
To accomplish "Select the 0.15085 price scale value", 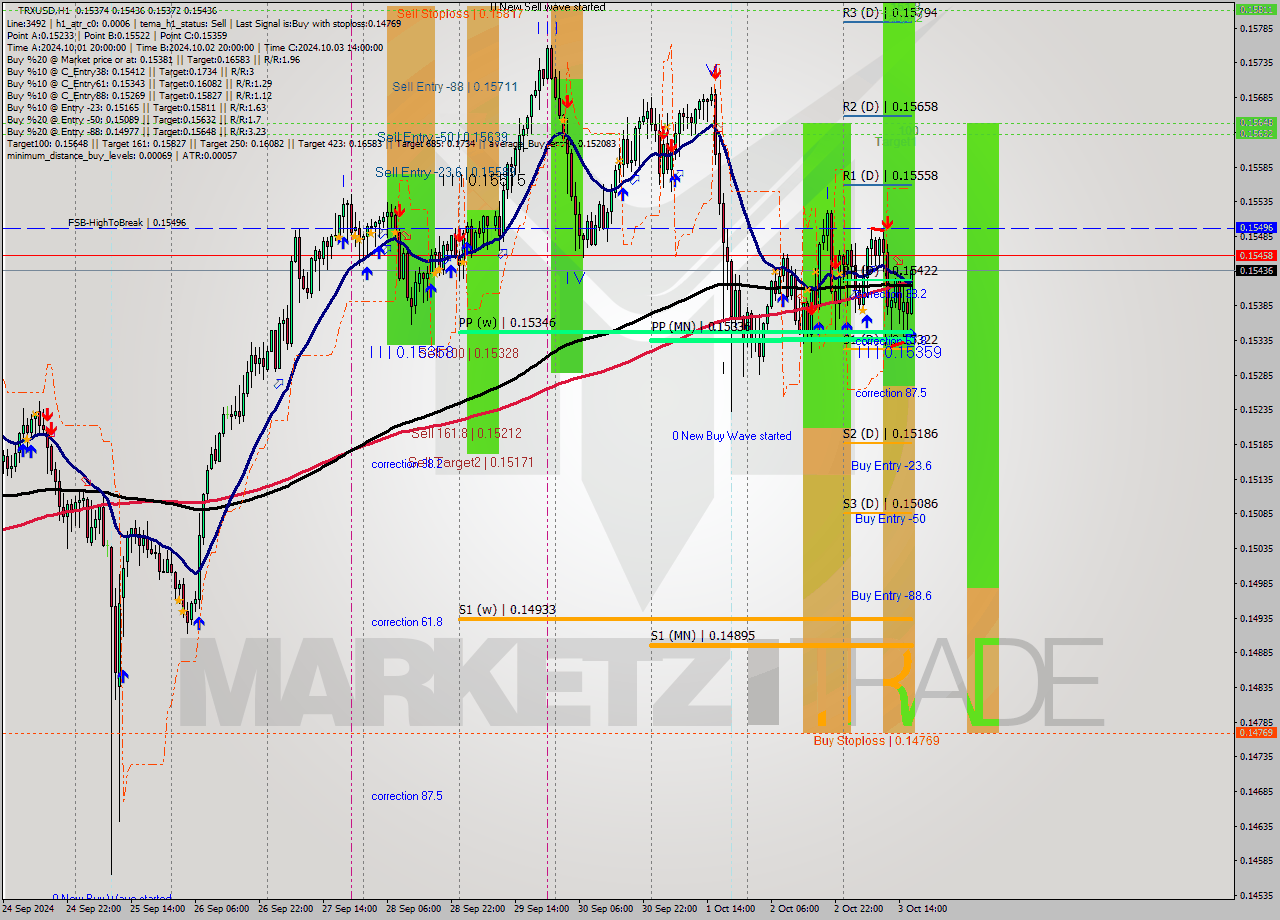I will (1255, 514).
